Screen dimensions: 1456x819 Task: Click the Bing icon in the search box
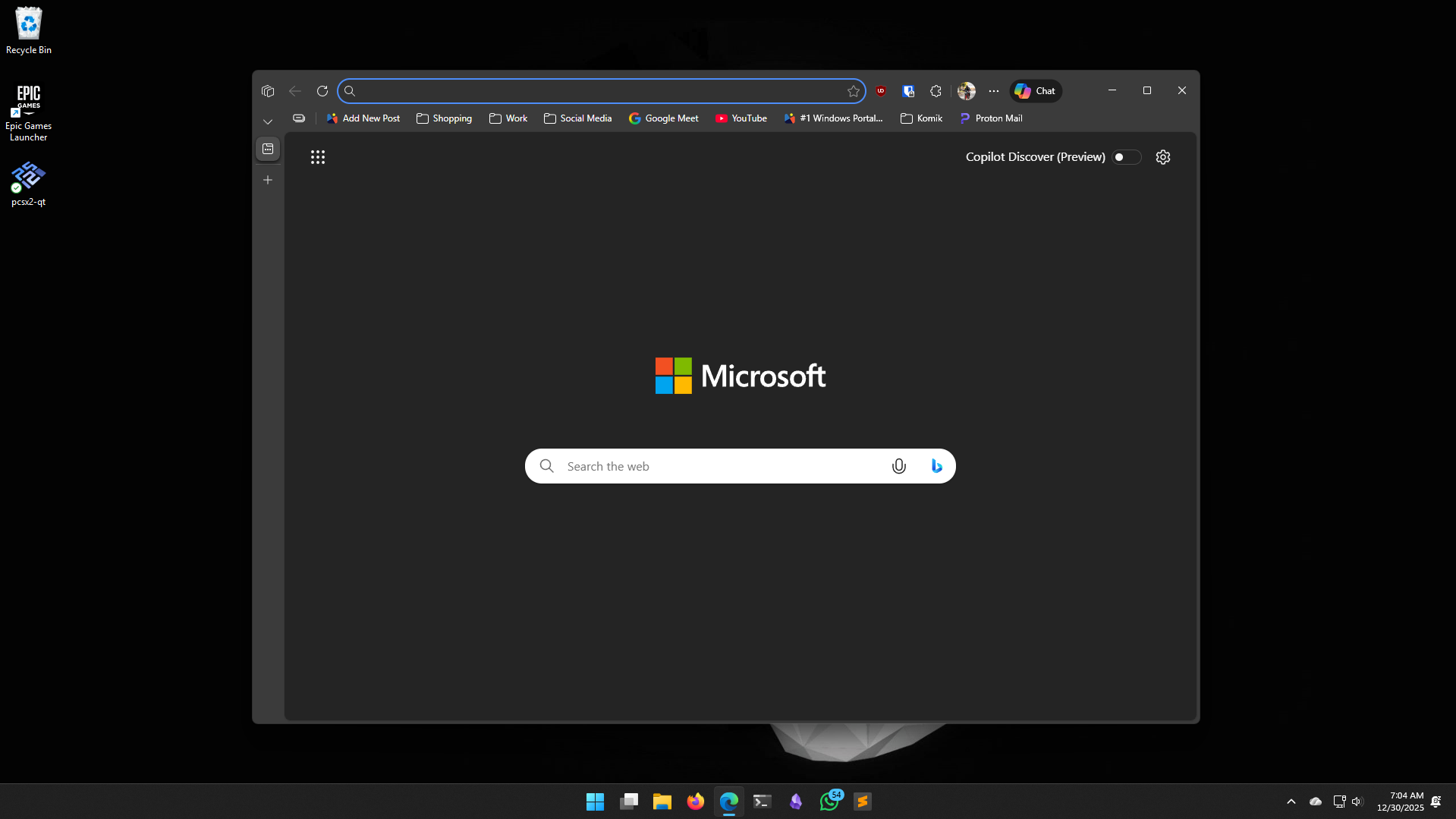coord(936,466)
